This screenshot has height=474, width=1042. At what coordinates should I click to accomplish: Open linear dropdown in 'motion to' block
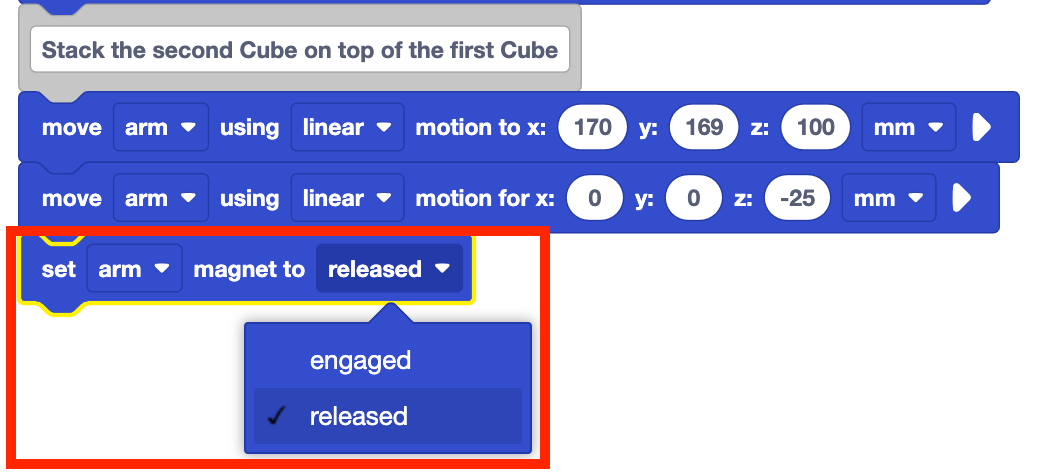[347, 127]
